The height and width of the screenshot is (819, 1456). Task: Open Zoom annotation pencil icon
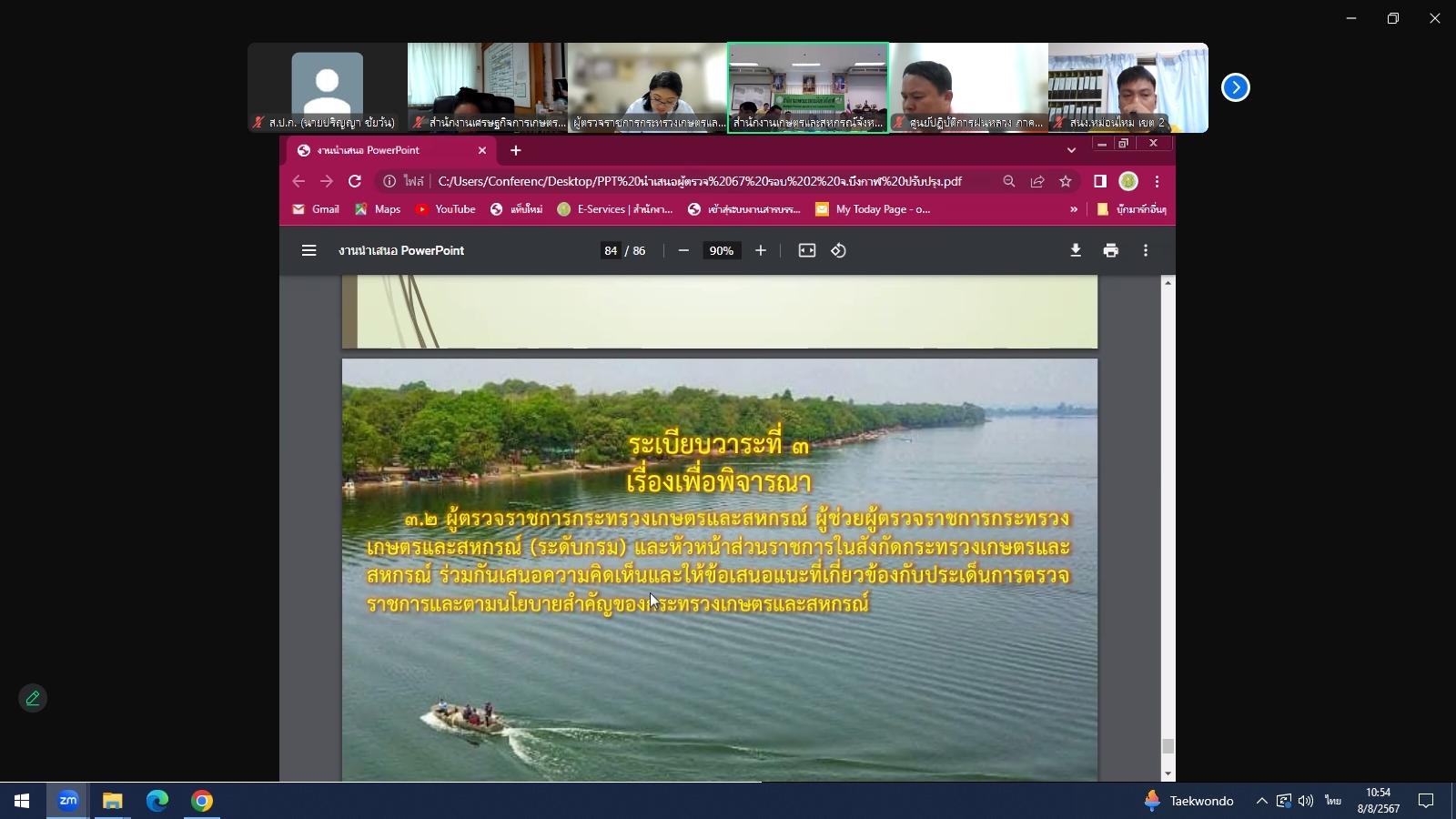pos(33,698)
